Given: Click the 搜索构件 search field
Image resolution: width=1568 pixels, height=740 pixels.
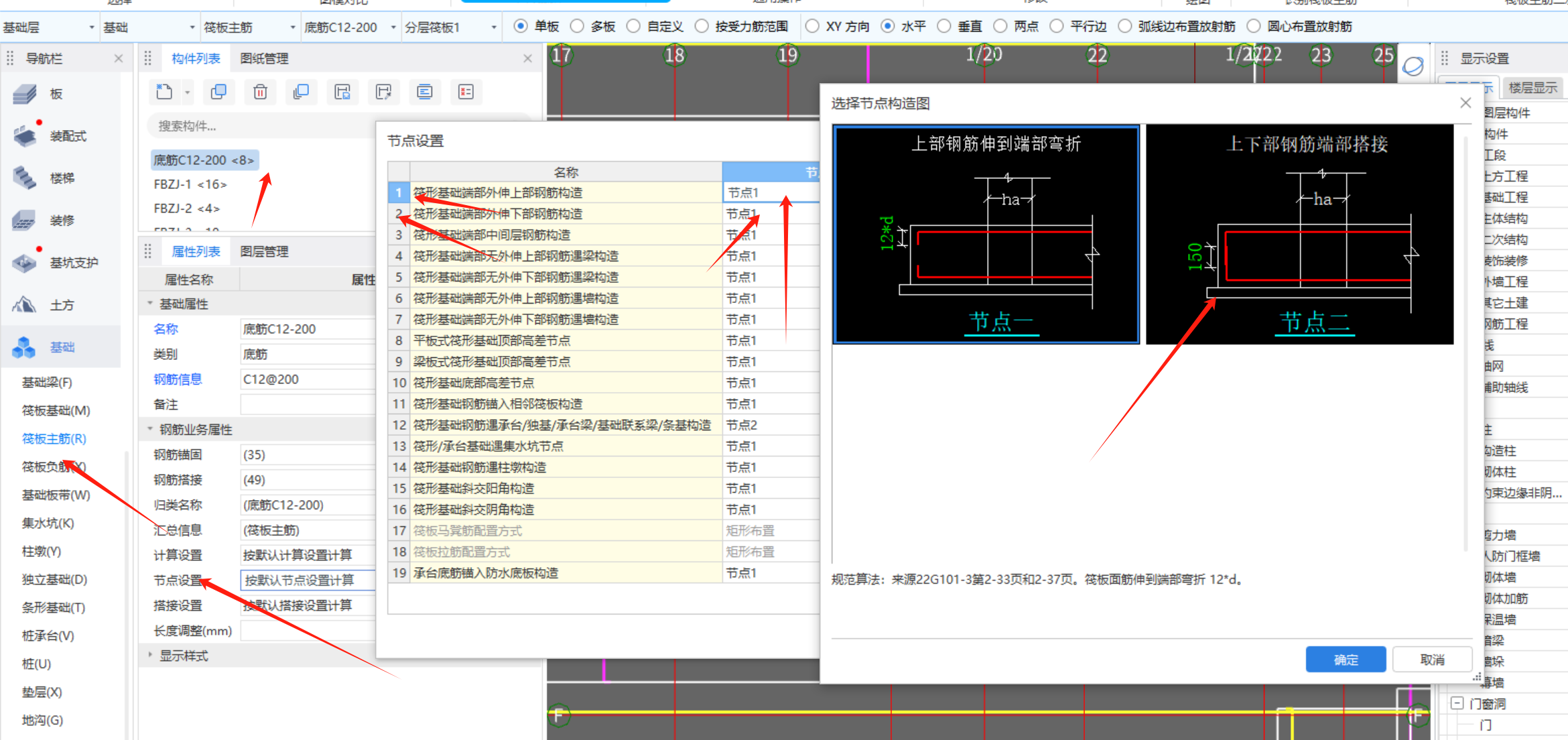Looking at the screenshot, I should point(261,126).
